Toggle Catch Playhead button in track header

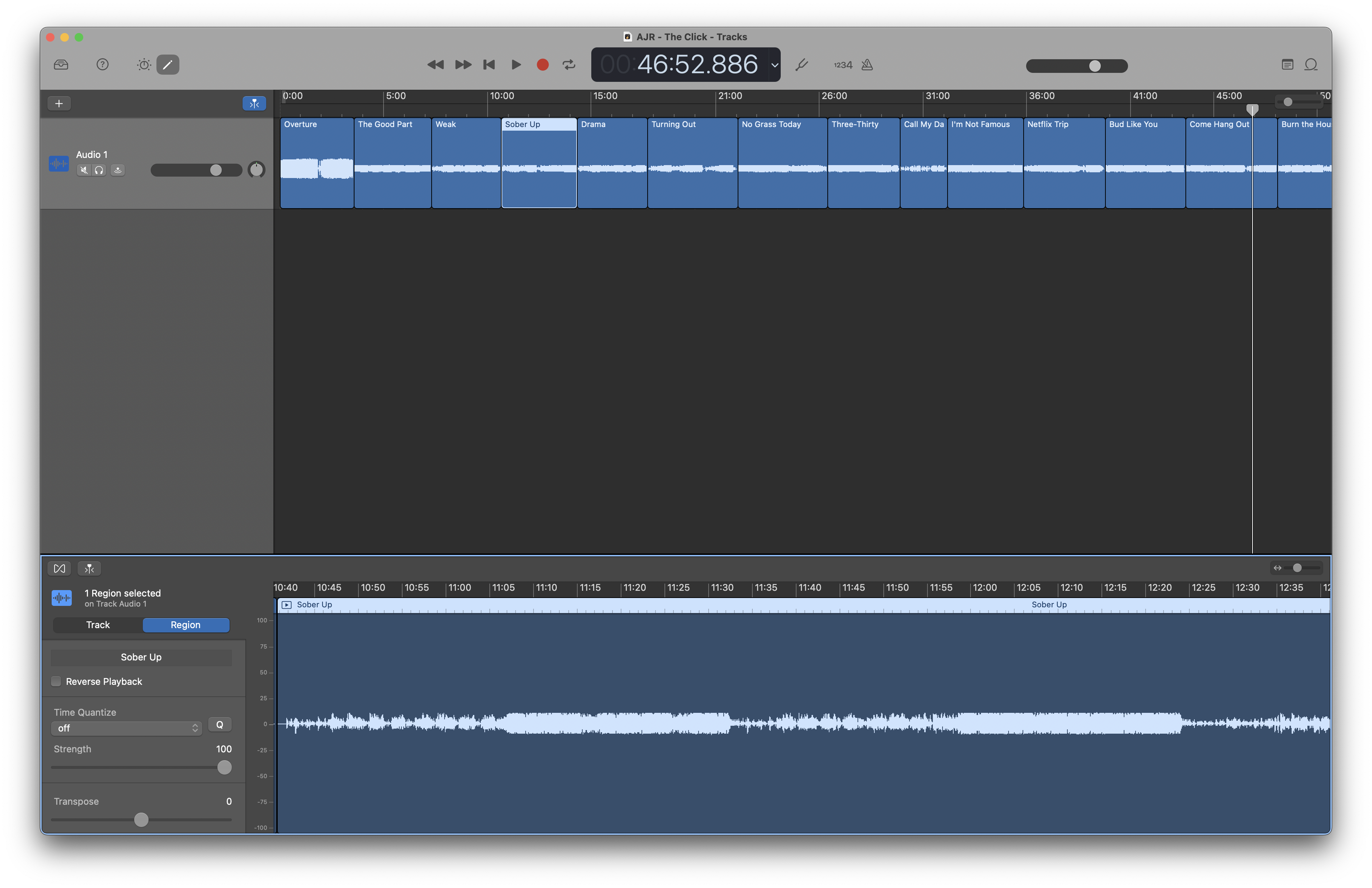254,103
